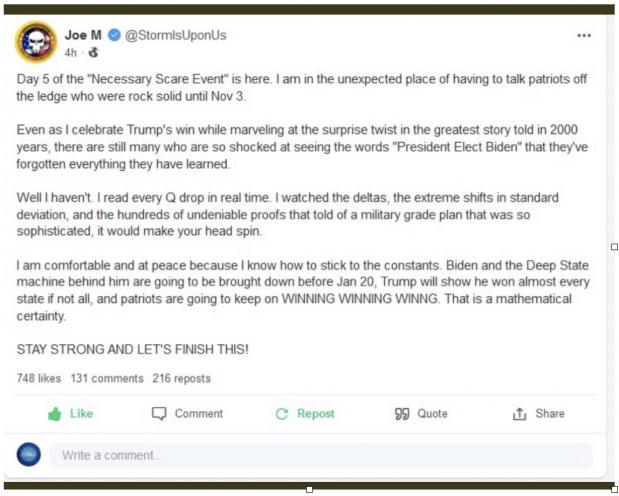View the 216 reposts list

point(182,378)
